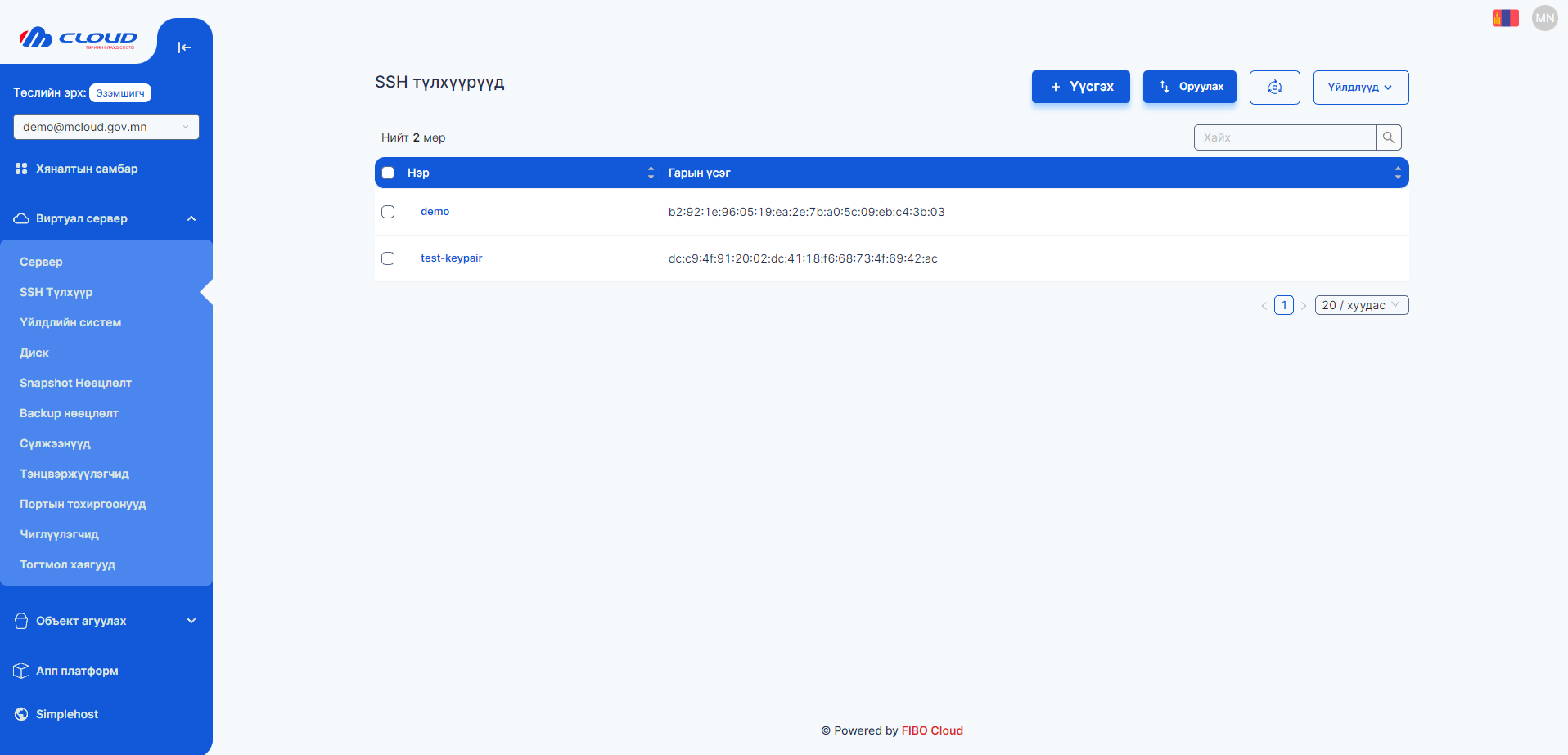The width and height of the screenshot is (1568, 755).
Task: Open the demo@mcloud.gov.mn account selector
Action: coord(106,126)
